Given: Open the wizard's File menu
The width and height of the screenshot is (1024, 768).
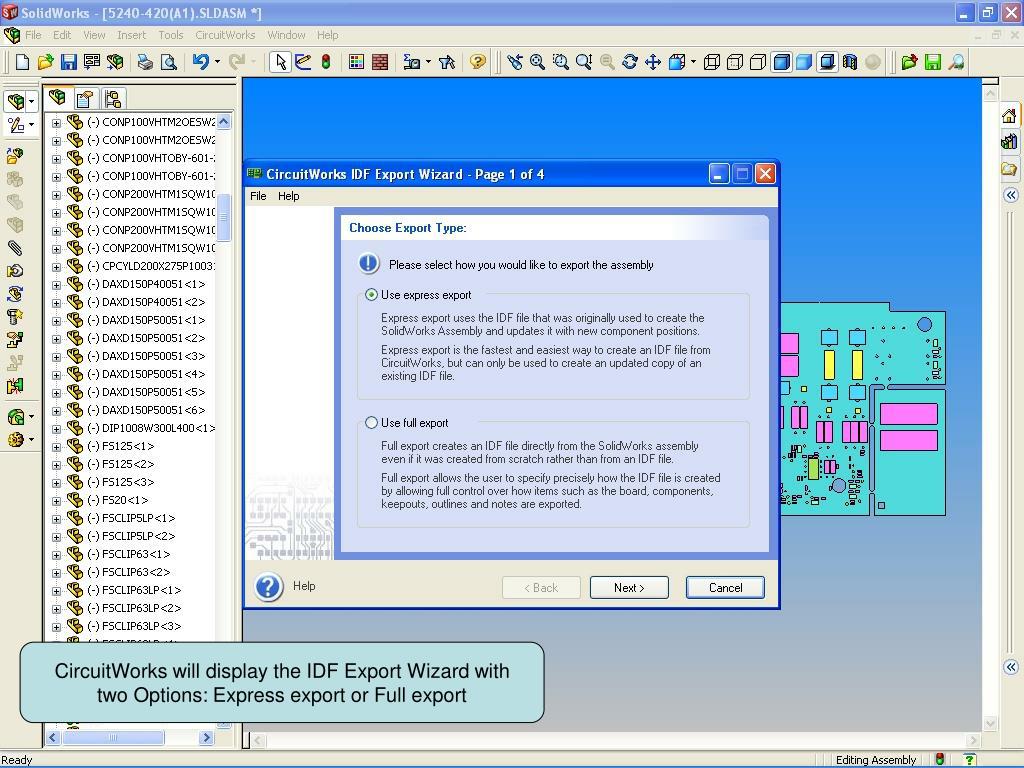Looking at the screenshot, I should [x=258, y=196].
